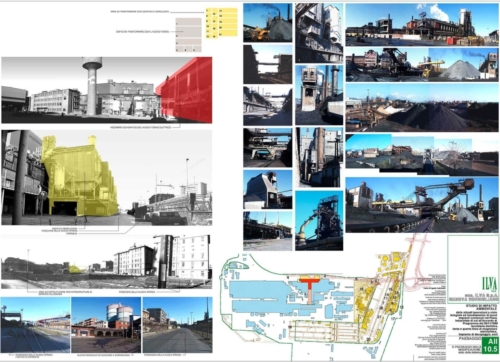
Task: Open the panorama with red industrial building
Action: (422, 24)
